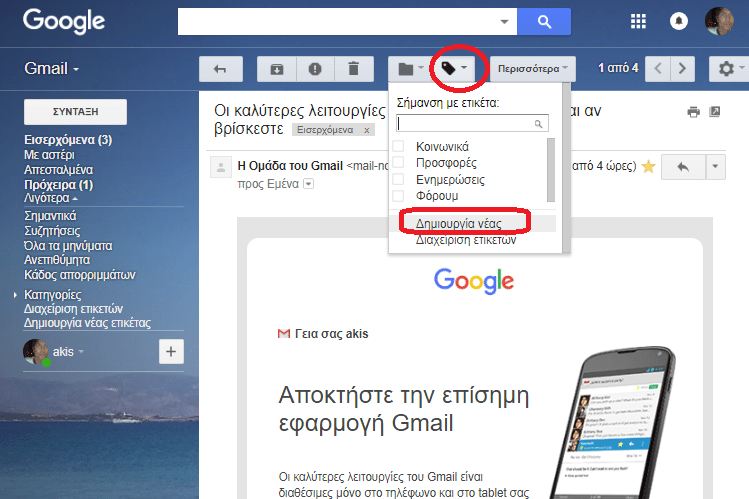The image size is (749, 499).
Task: Open the Συζητήσεις label
Action: click(52, 231)
